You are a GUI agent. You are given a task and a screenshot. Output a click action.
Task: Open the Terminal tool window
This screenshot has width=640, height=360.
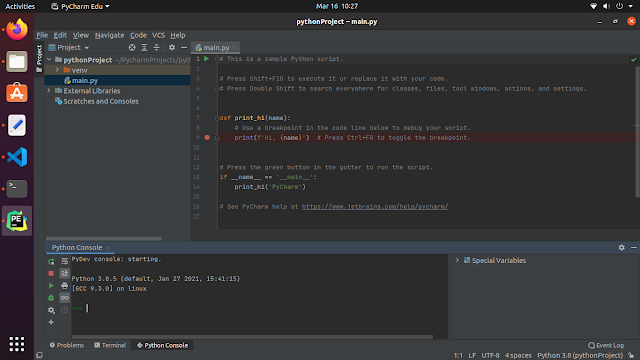110,345
